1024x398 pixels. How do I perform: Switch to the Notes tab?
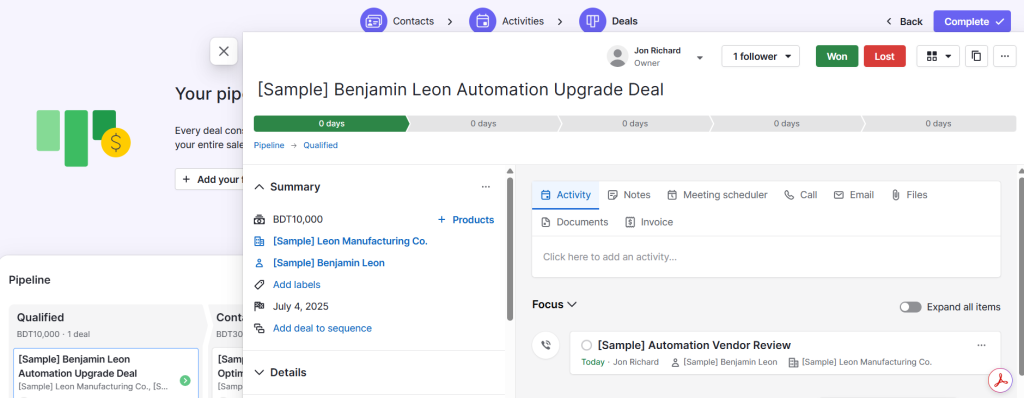click(x=629, y=195)
